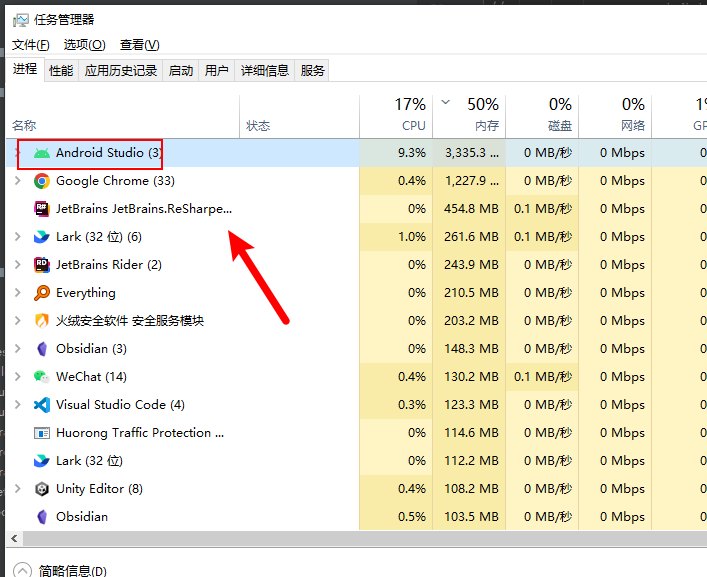This screenshot has height=577, width=707.
Task: Click the single Lark (32 位) icon
Action: click(42, 461)
